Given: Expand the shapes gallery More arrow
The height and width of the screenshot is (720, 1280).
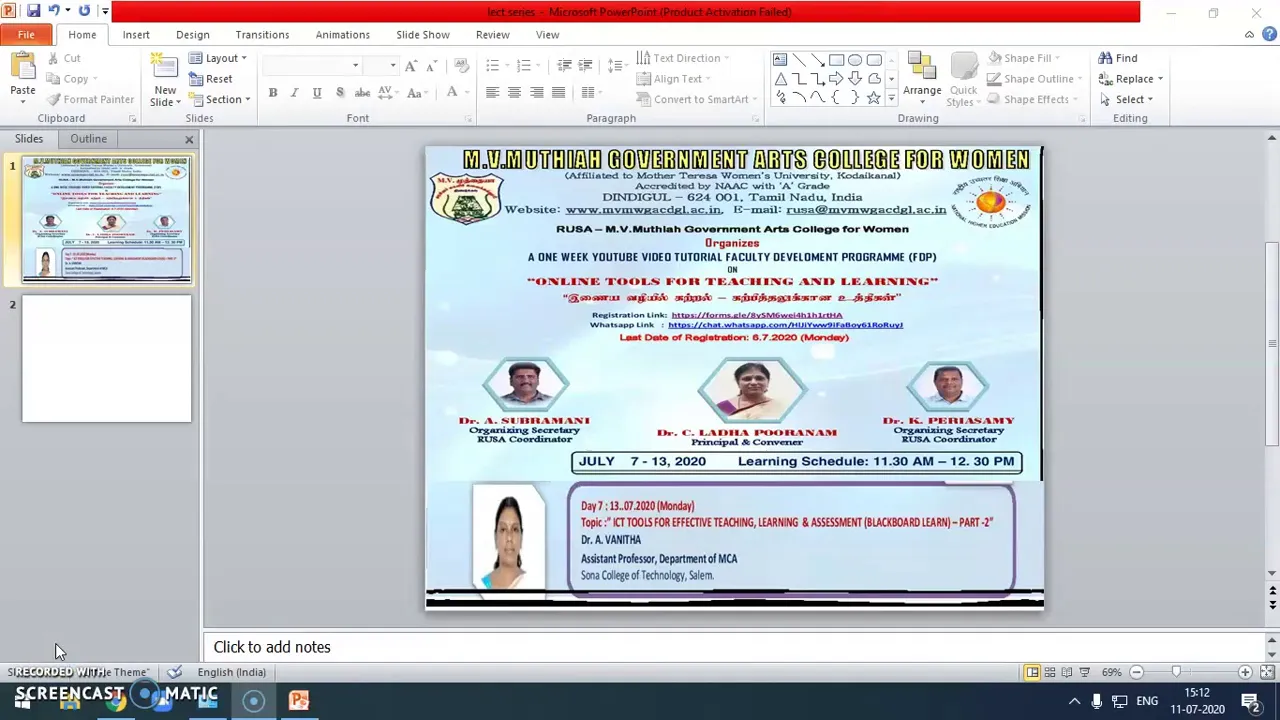Looking at the screenshot, I should click(891, 98).
